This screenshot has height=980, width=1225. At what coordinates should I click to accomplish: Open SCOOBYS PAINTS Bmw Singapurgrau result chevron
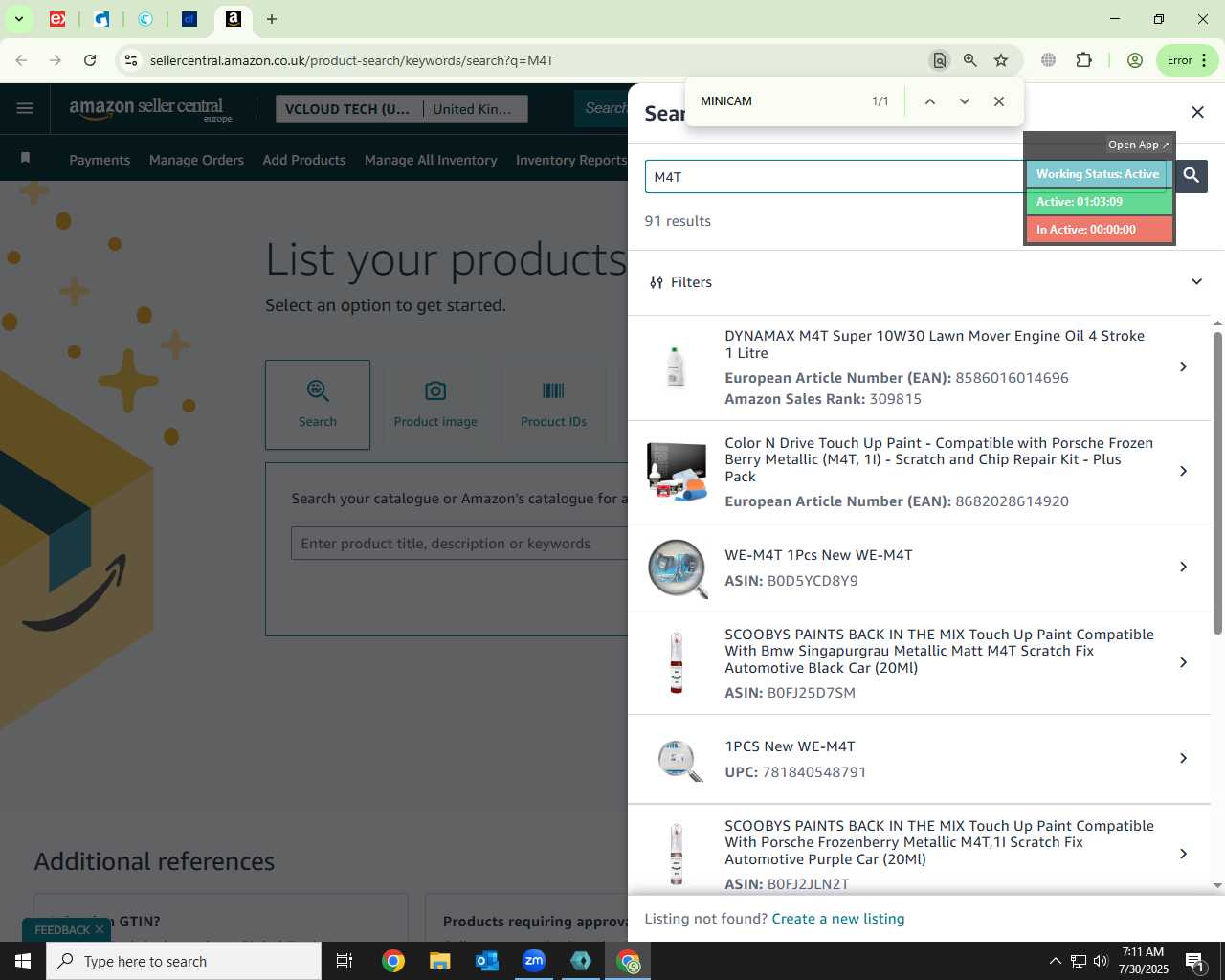coord(1184,662)
